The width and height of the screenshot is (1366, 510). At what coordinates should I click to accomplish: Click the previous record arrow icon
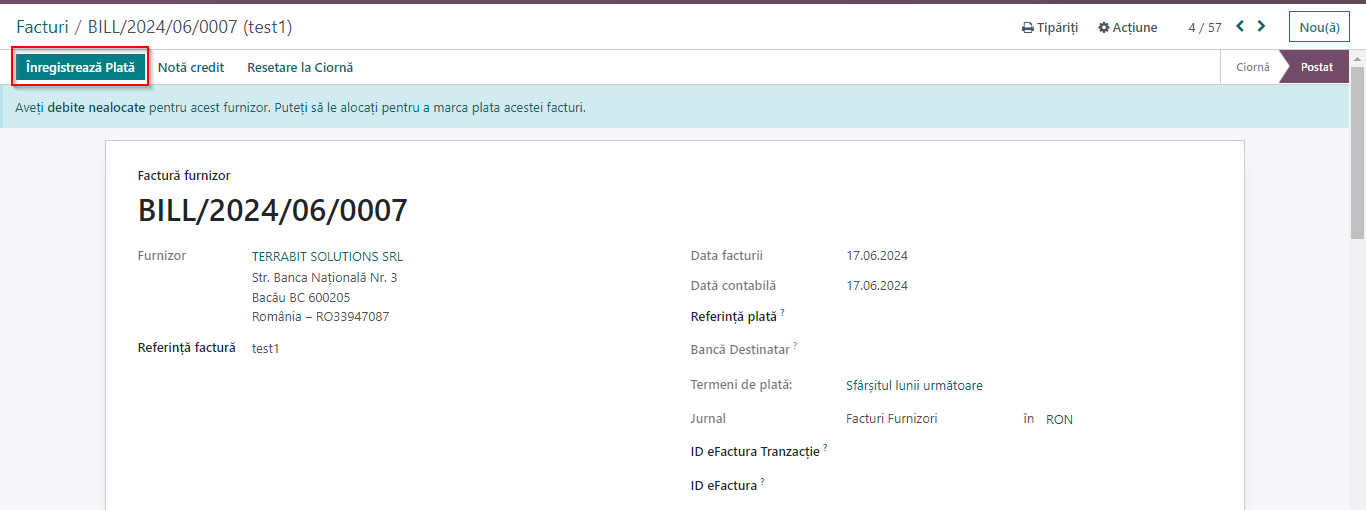[1240, 27]
